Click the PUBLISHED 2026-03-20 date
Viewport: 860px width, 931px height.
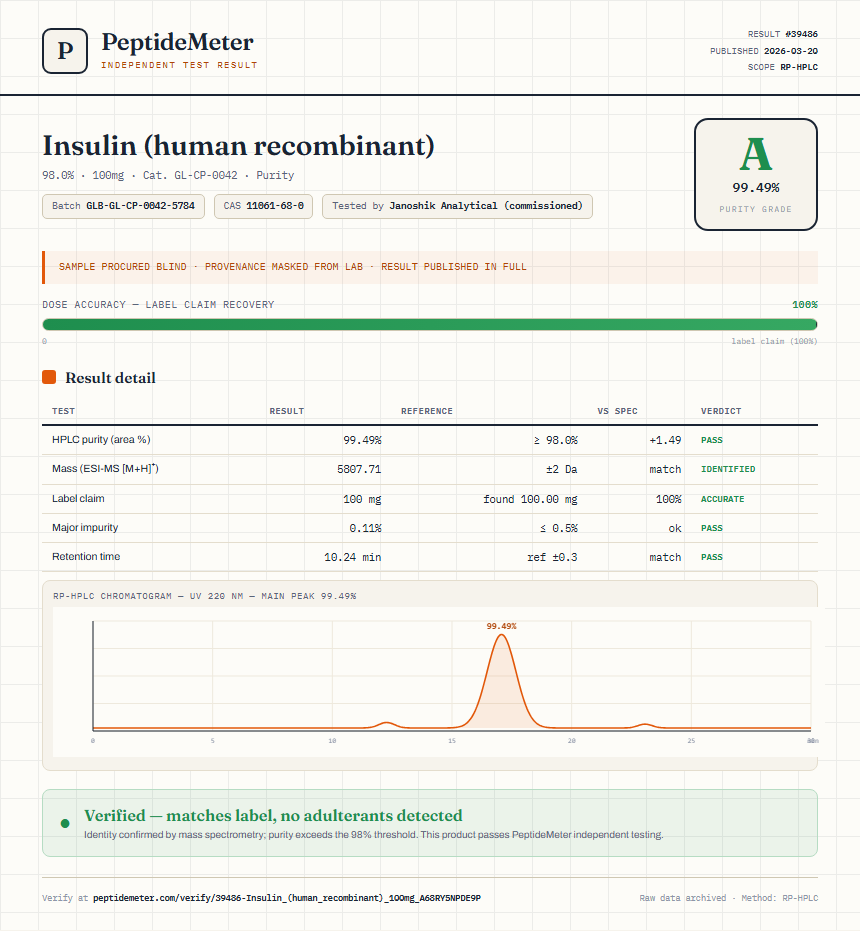(x=764, y=51)
